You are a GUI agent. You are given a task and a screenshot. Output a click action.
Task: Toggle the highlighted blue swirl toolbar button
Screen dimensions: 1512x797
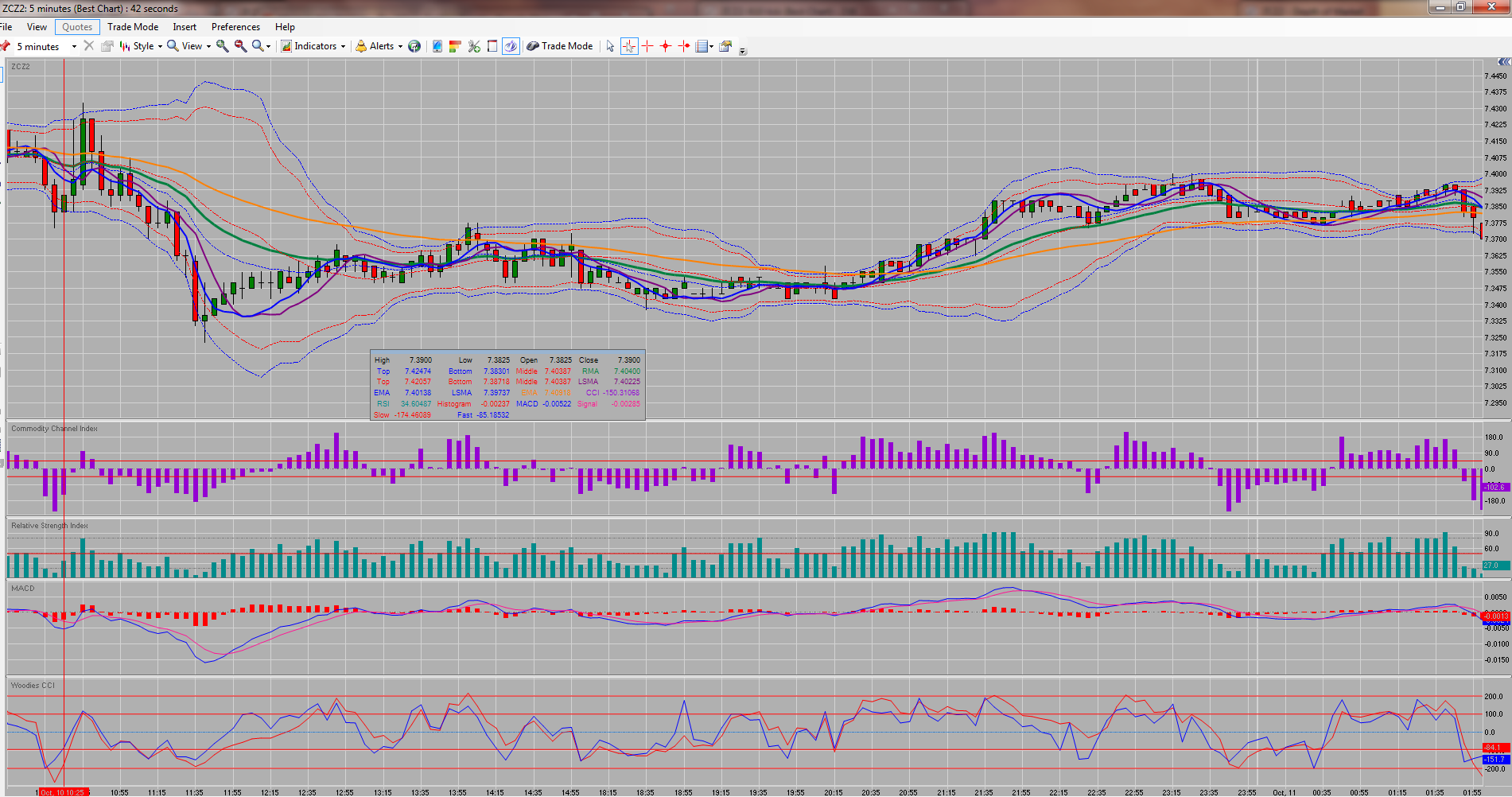[x=511, y=46]
